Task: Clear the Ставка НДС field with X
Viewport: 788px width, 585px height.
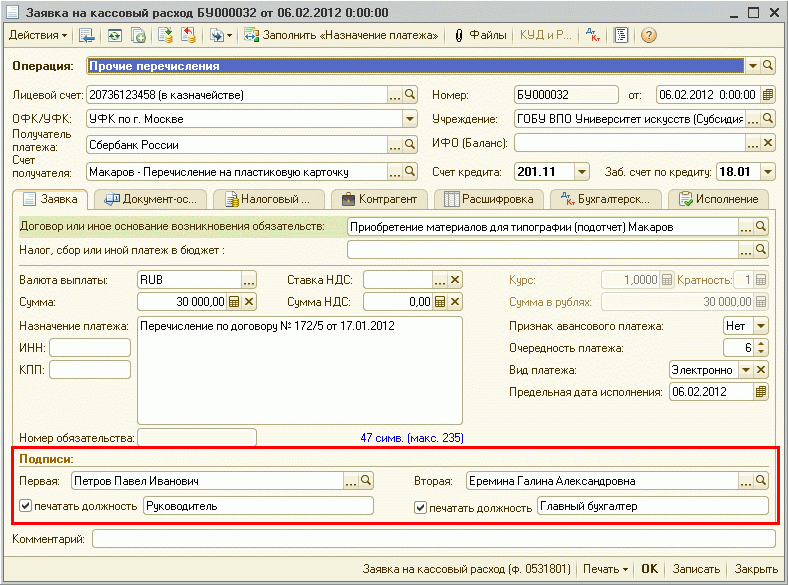Action: tap(455, 280)
